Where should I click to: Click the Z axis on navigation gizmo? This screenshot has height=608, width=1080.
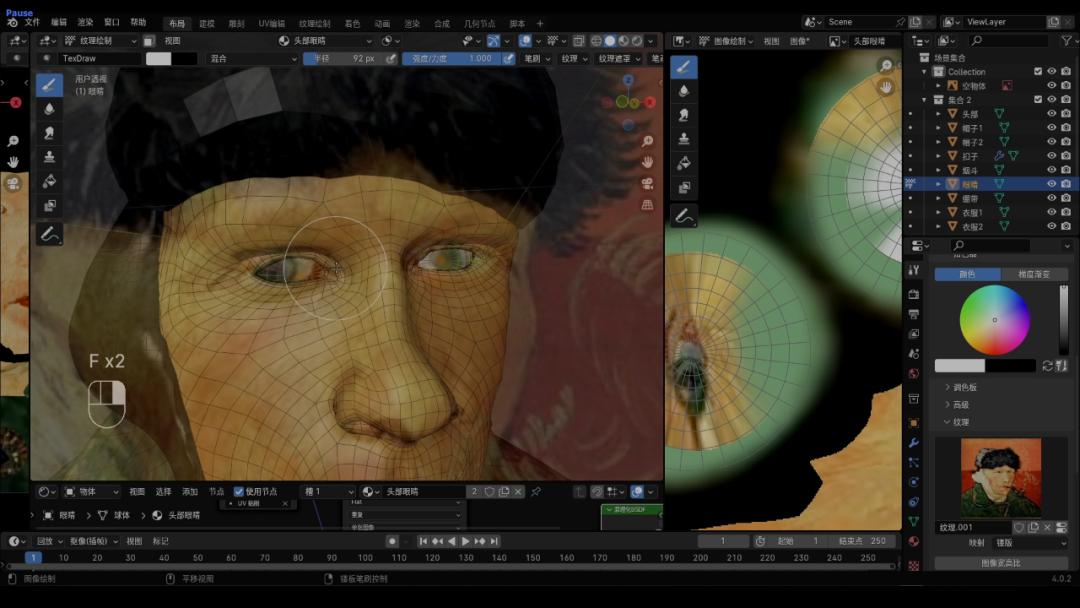627,81
